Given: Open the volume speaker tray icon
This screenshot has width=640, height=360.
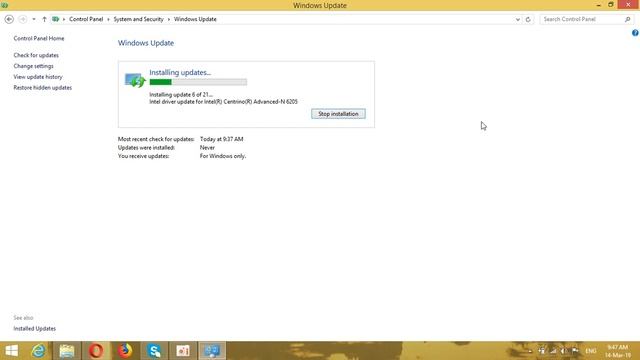Looking at the screenshot, I should click(x=564, y=351).
